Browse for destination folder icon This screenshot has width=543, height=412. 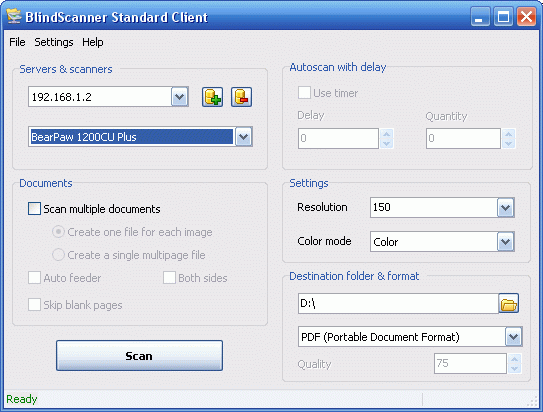click(508, 304)
